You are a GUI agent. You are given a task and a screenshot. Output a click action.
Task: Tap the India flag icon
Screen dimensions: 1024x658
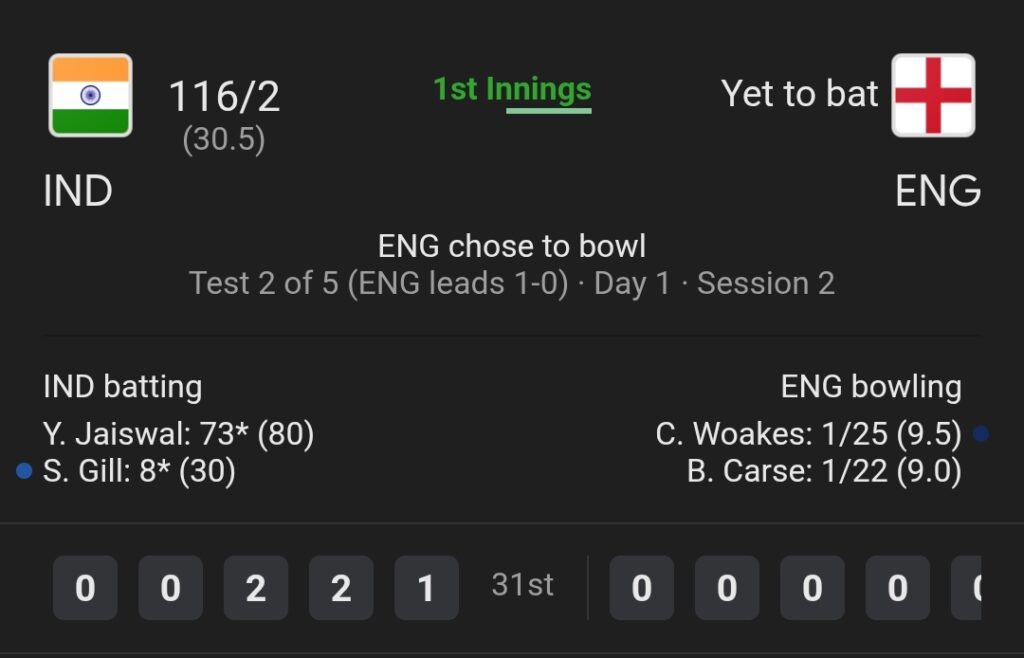[90, 95]
